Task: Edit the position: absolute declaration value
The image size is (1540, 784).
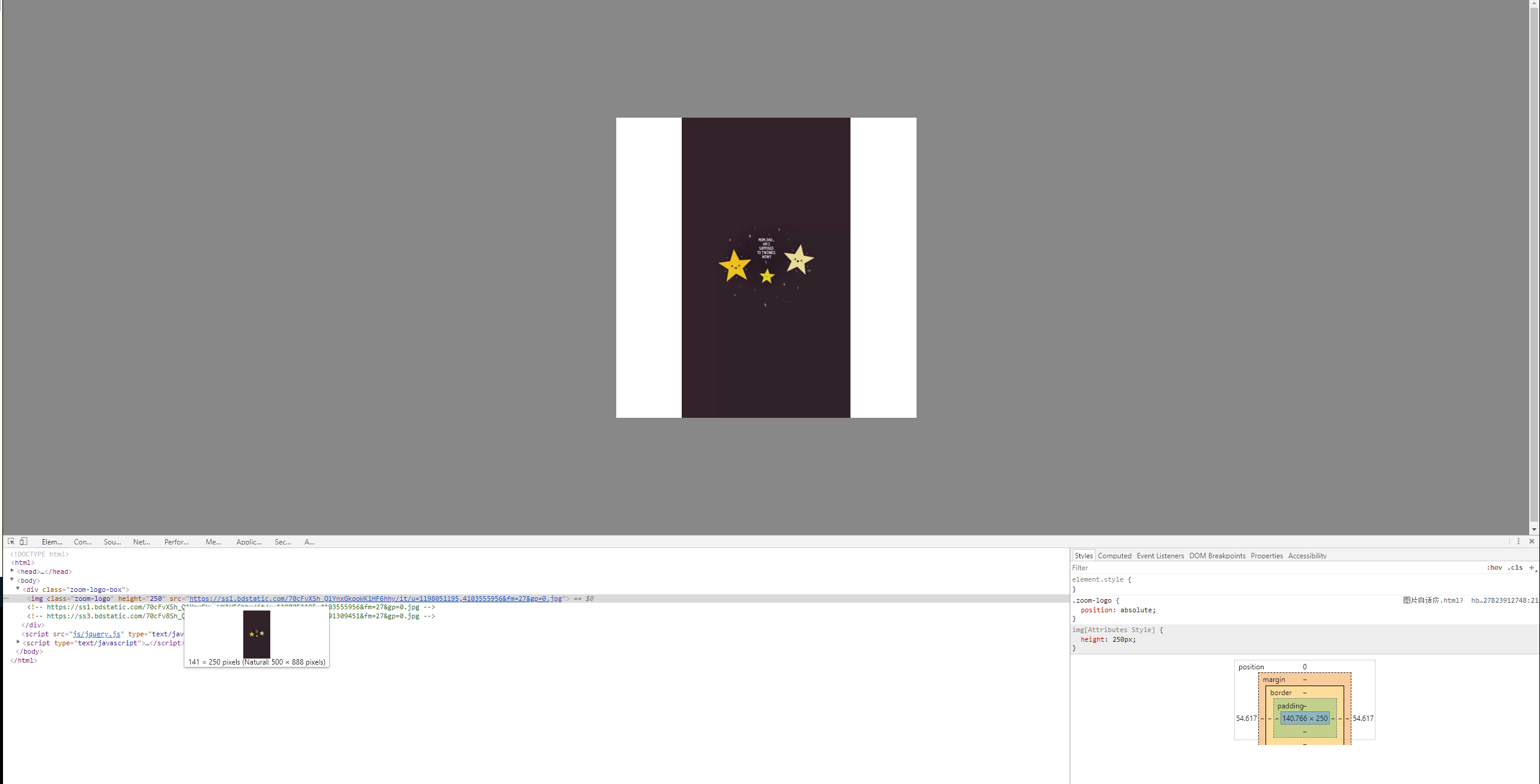Action: coord(1137,610)
